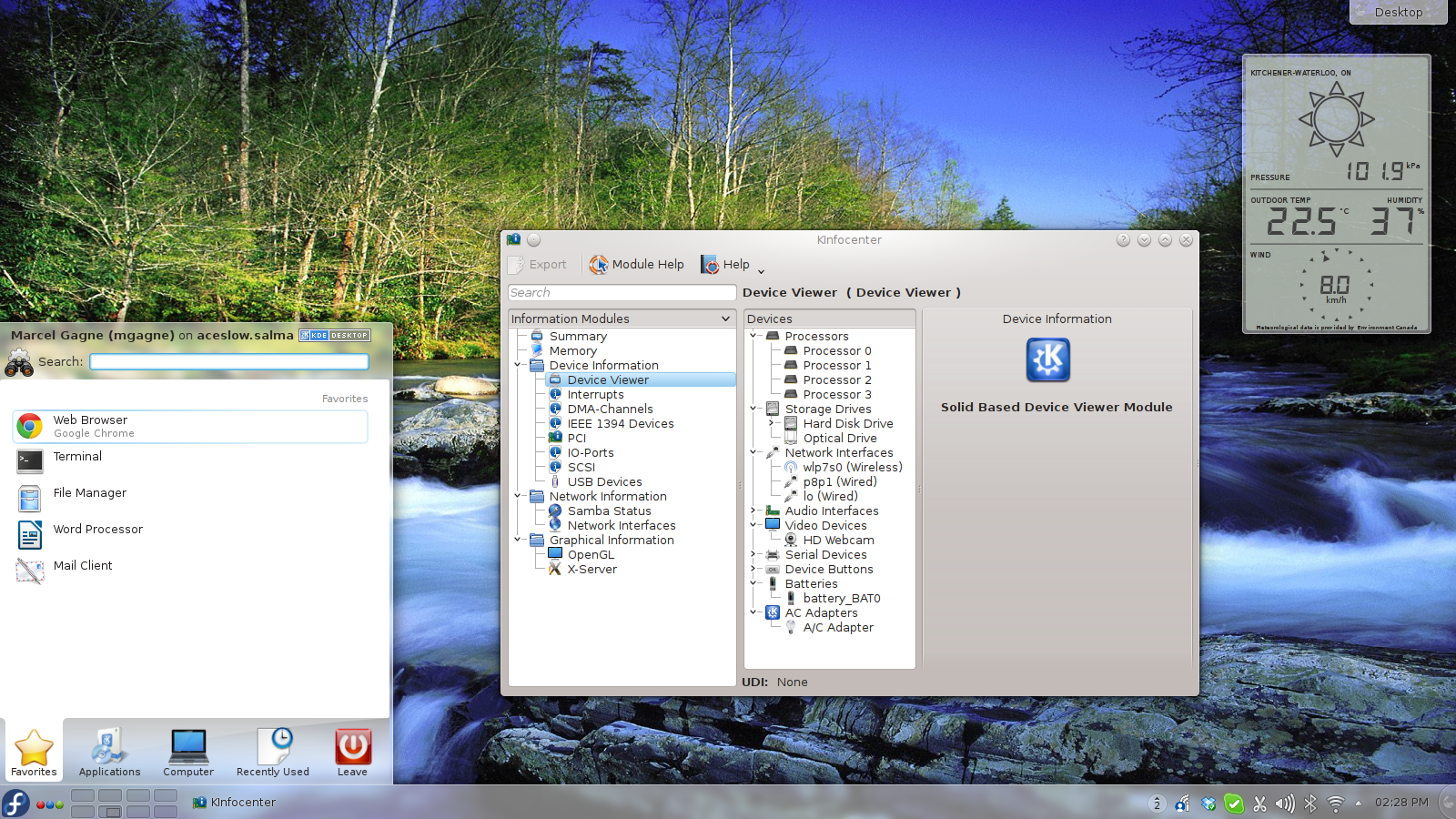Launch Web Browser Google Chrome
Image resolution: width=1456 pixels, height=819 pixels.
[190, 427]
